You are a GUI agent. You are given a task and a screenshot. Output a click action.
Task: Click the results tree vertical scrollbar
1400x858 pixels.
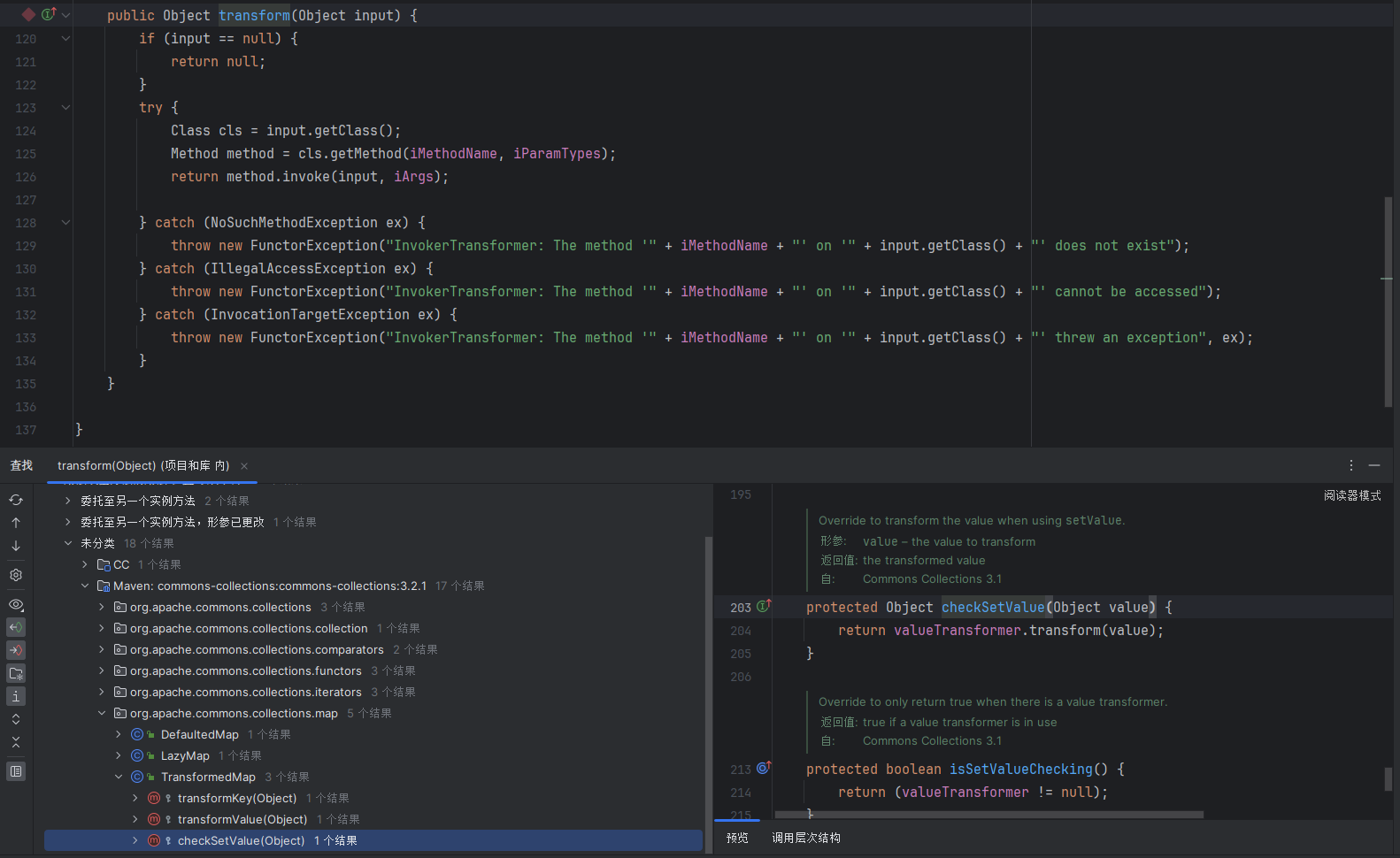(708, 694)
